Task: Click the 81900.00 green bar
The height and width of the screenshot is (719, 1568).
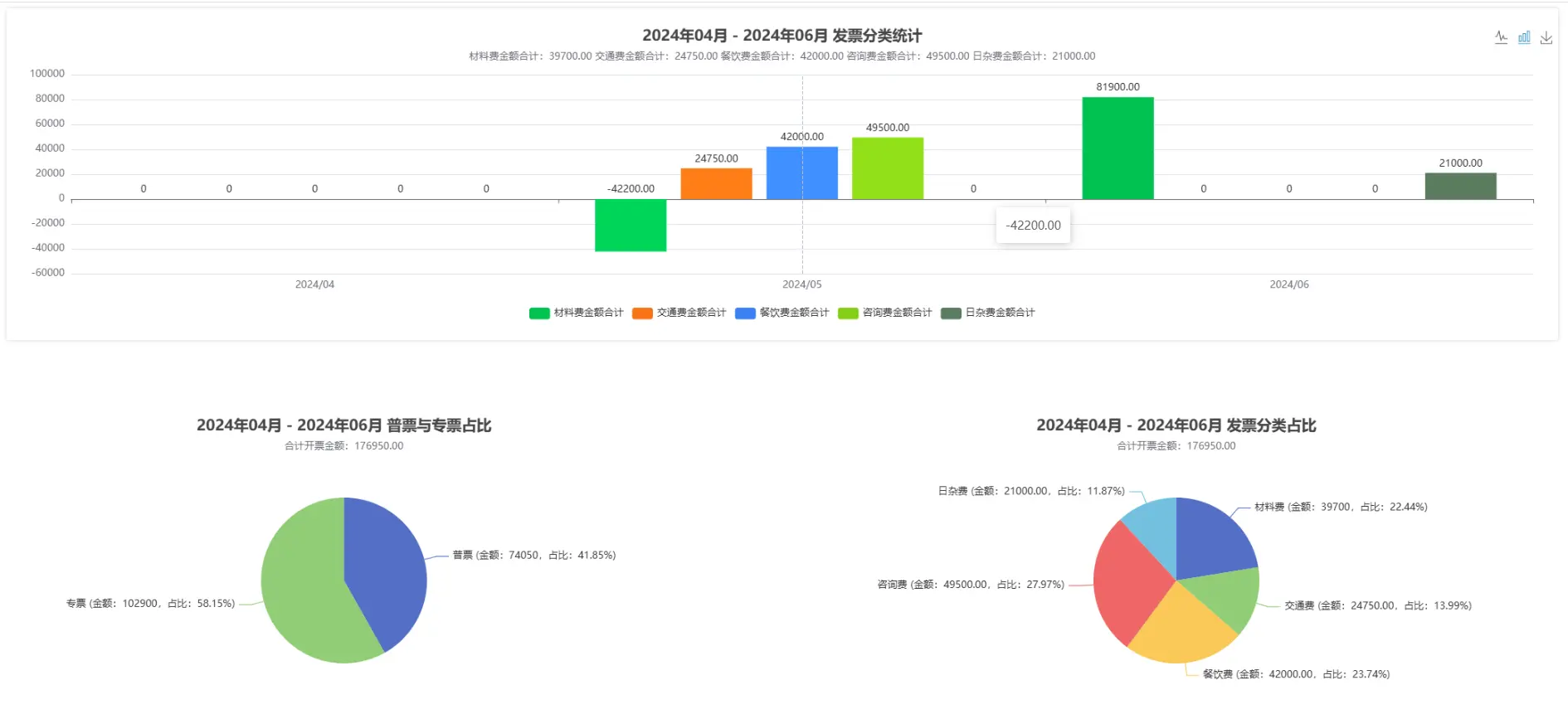Action: click(x=1118, y=148)
